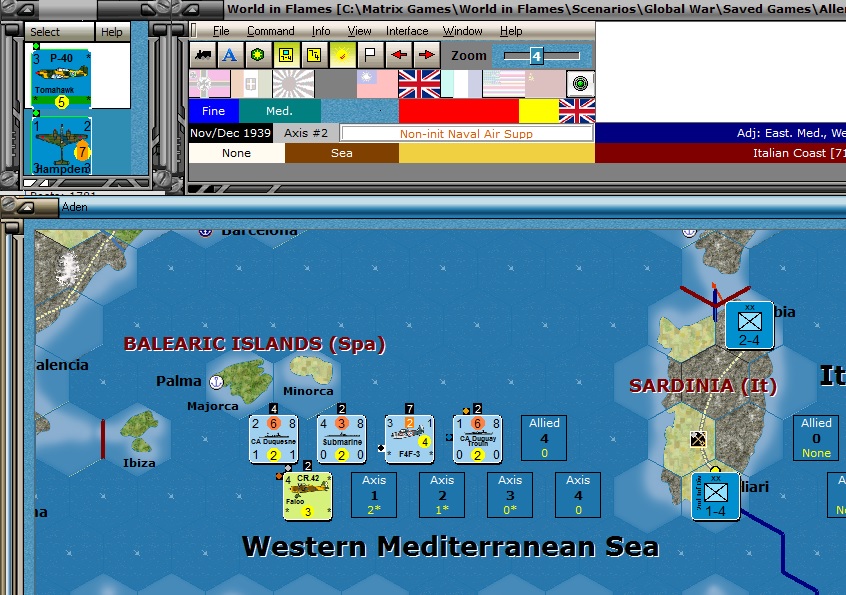Screen dimensions: 846x595
Task: Click the red color bar
Action: 459,111
